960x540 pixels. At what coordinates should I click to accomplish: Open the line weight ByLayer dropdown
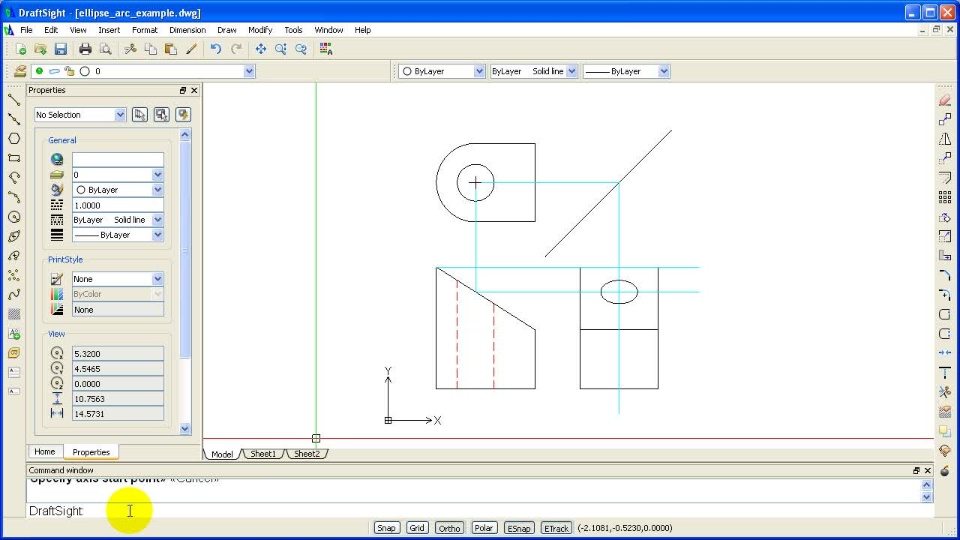click(664, 71)
